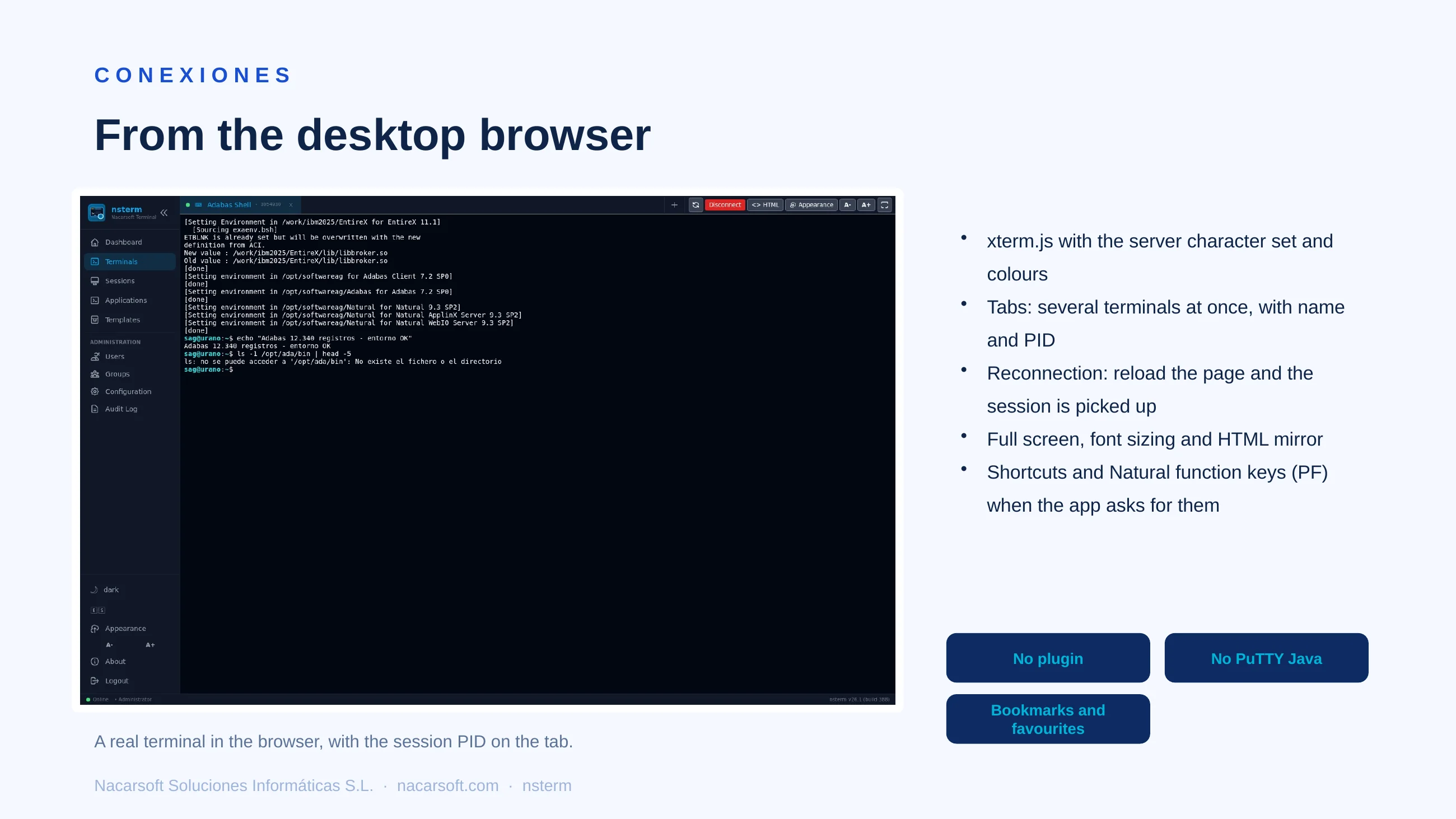Switch language using the ES flag toggle
Screen dimensions: 1456x819
pyautogui.click(x=98, y=610)
